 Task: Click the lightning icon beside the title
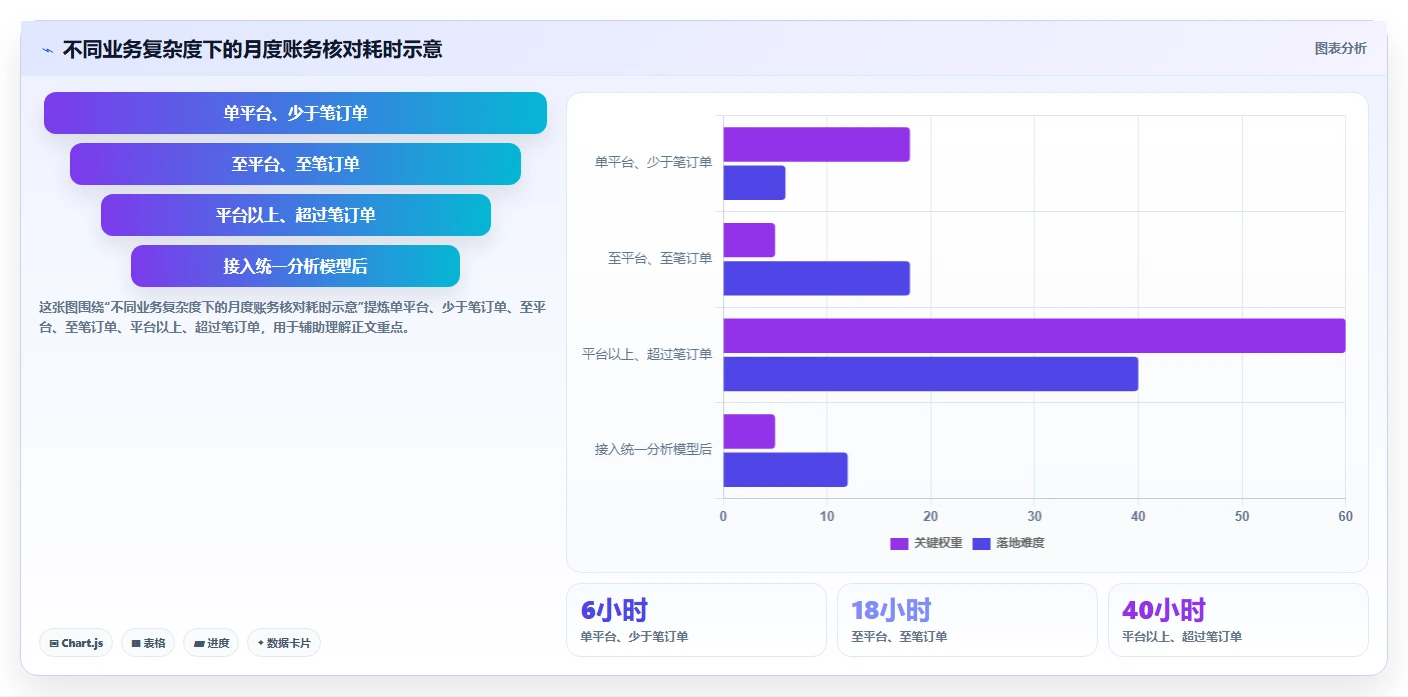(x=47, y=49)
